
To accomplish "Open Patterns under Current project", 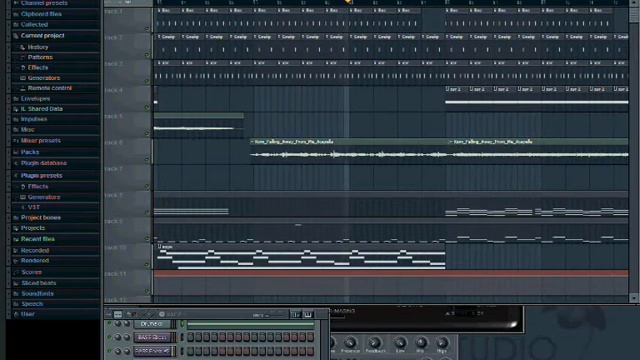I will pos(40,58).
